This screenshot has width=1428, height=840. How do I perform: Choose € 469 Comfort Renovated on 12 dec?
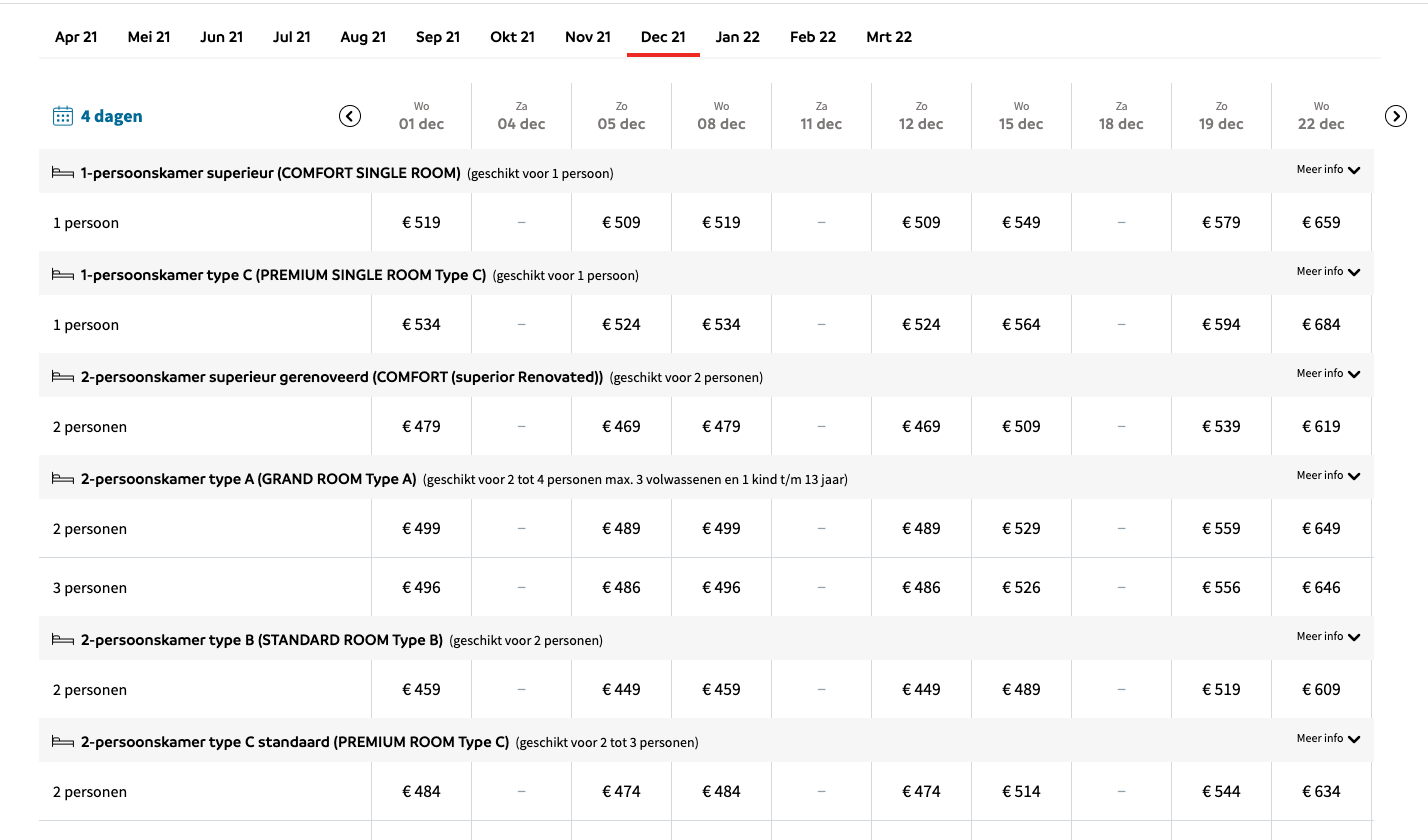[x=921, y=426]
